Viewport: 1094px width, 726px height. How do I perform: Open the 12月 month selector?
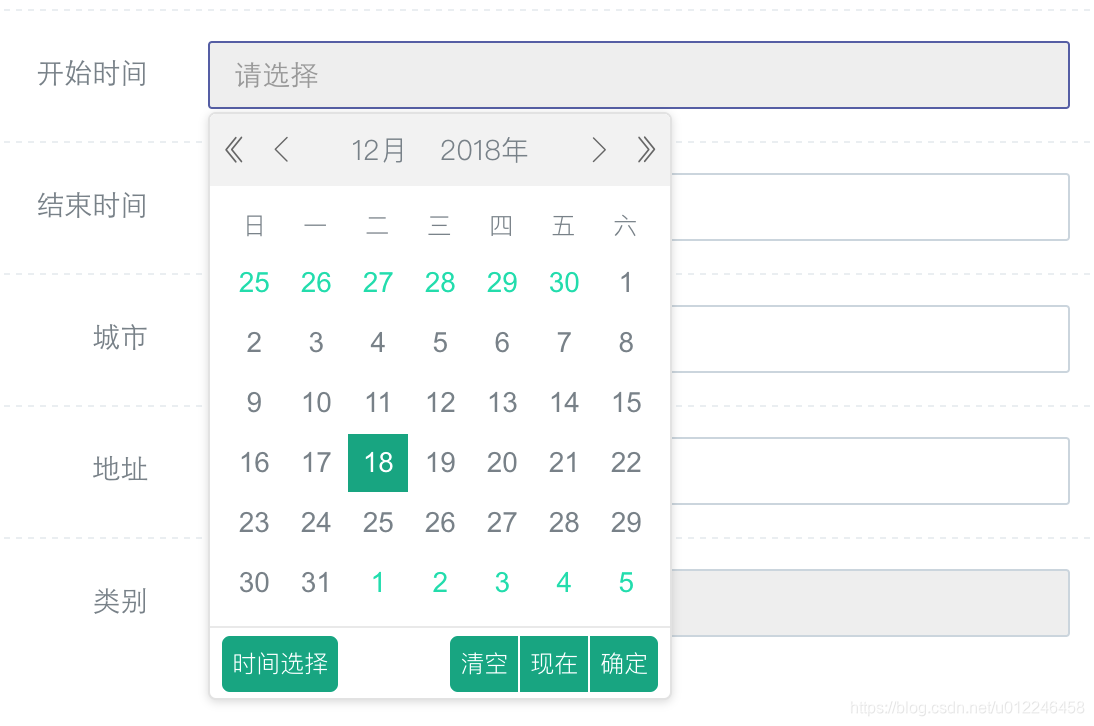pyautogui.click(x=377, y=150)
